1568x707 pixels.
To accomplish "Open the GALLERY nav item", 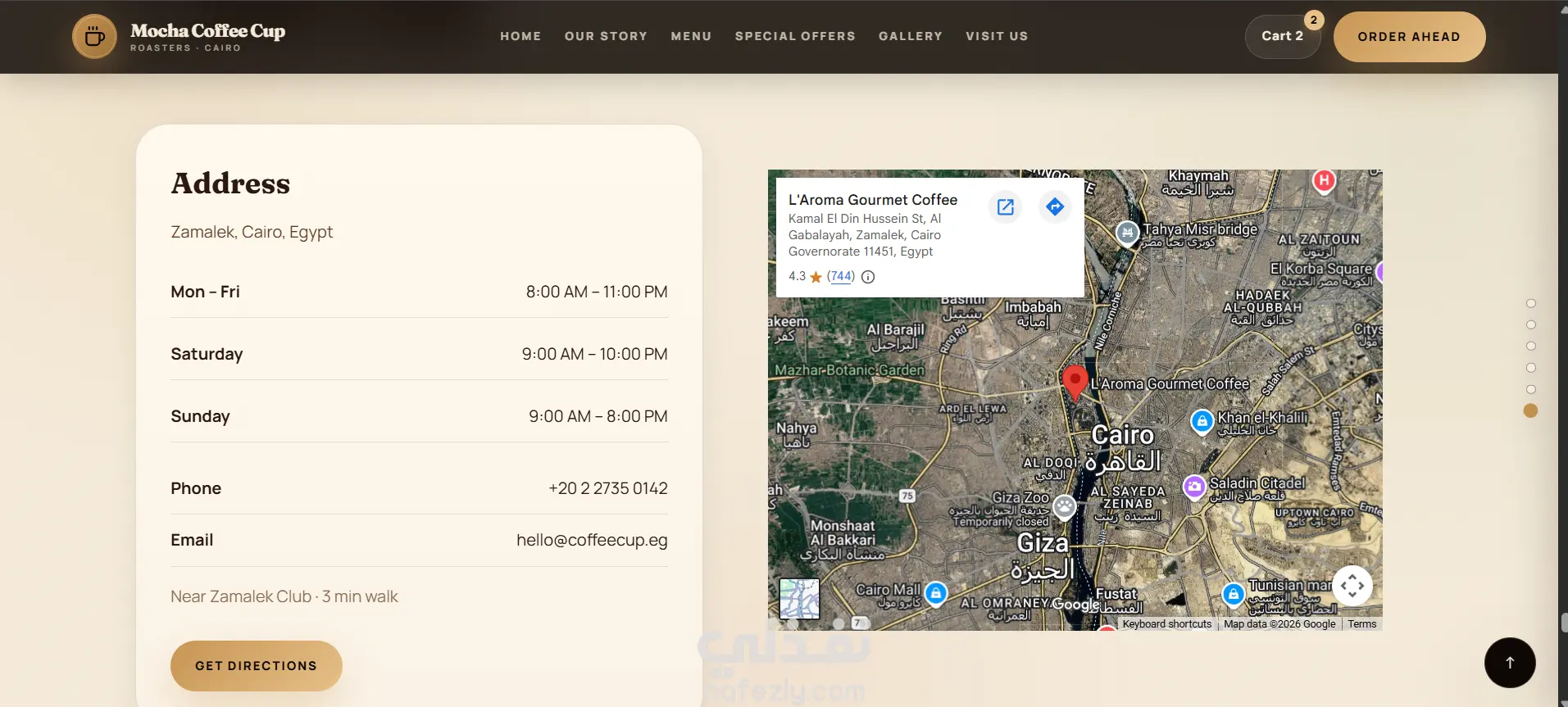I will [x=911, y=36].
